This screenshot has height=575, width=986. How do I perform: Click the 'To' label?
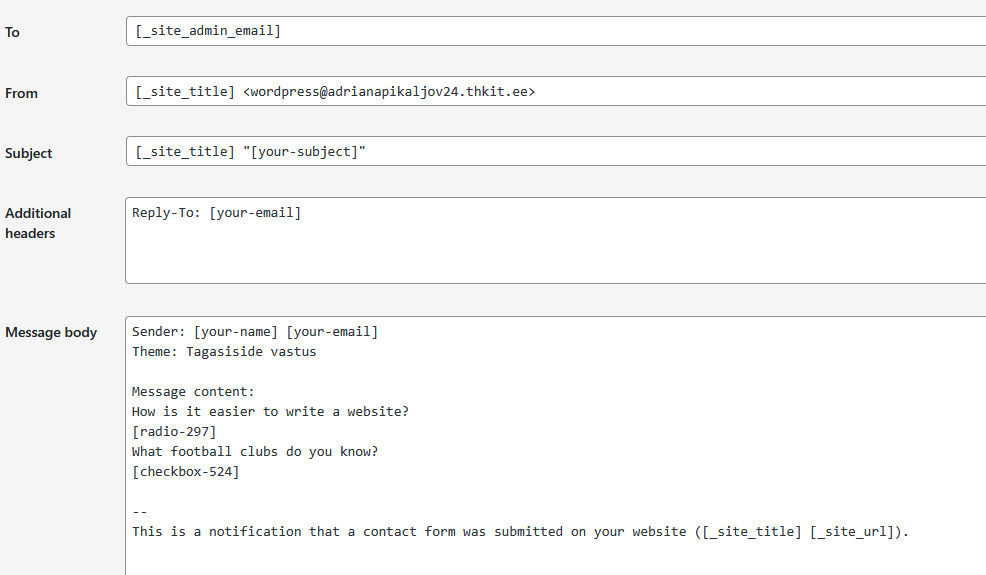click(x=13, y=32)
